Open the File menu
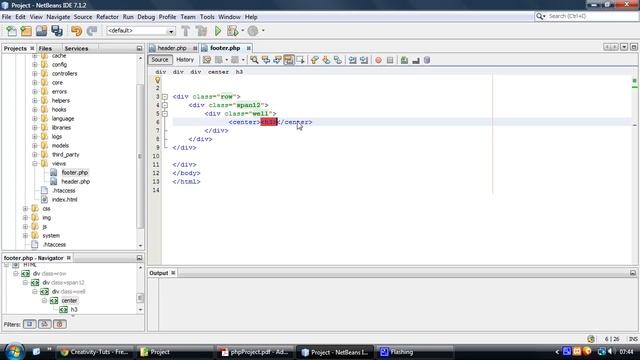Image resolution: width=640 pixels, height=360 pixels. (7, 17)
